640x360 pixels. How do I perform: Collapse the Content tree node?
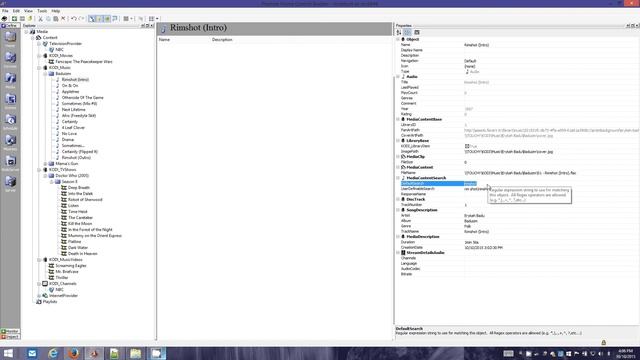click(x=33, y=38)
